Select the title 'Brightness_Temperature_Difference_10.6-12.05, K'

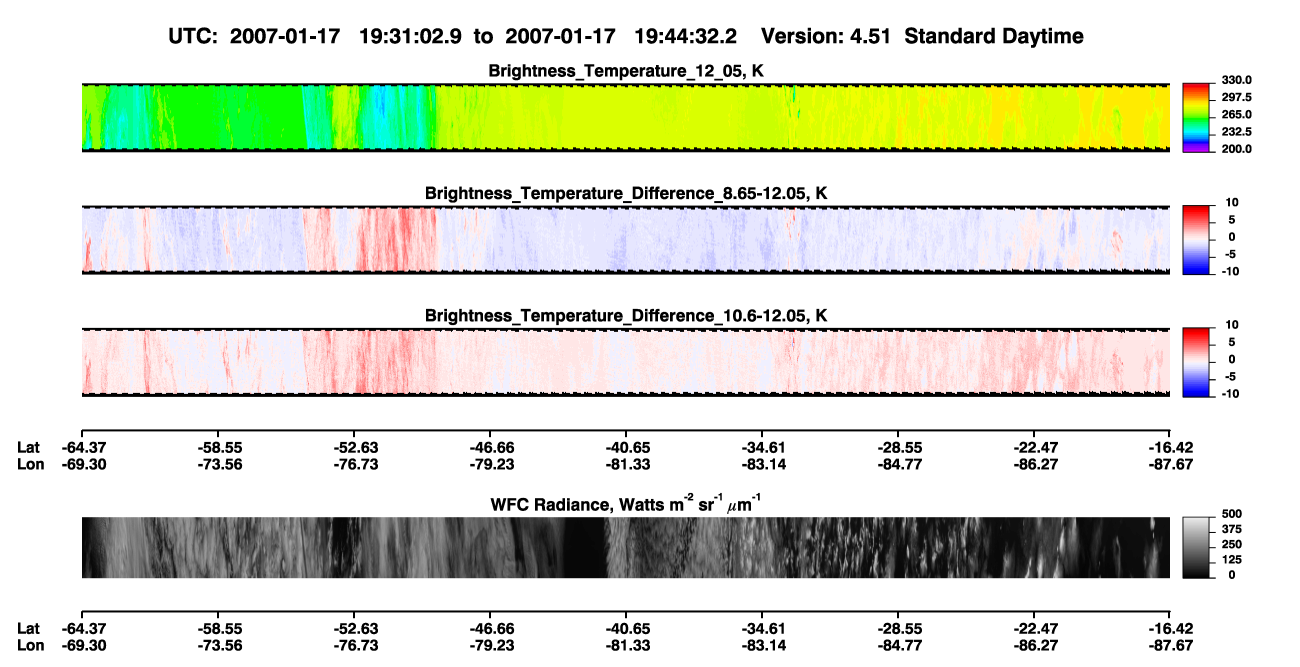pos(626,315)
